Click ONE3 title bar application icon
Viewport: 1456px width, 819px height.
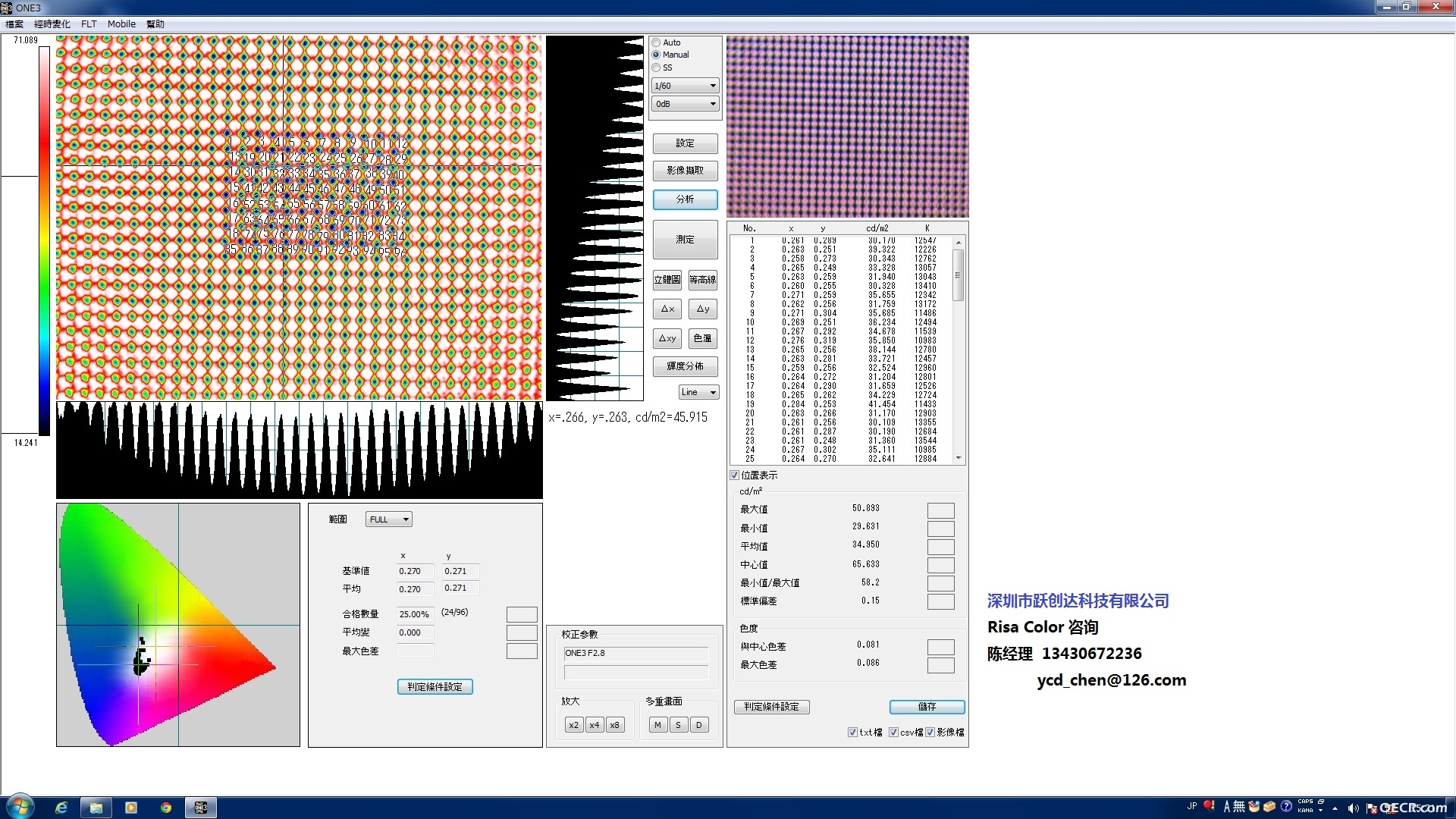click(x=7, y=8)
